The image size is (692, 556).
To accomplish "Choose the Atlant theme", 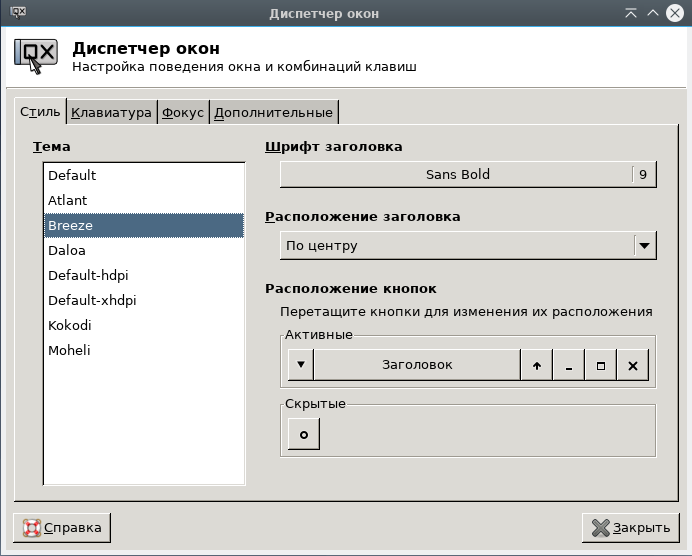I will pos(68,200).
